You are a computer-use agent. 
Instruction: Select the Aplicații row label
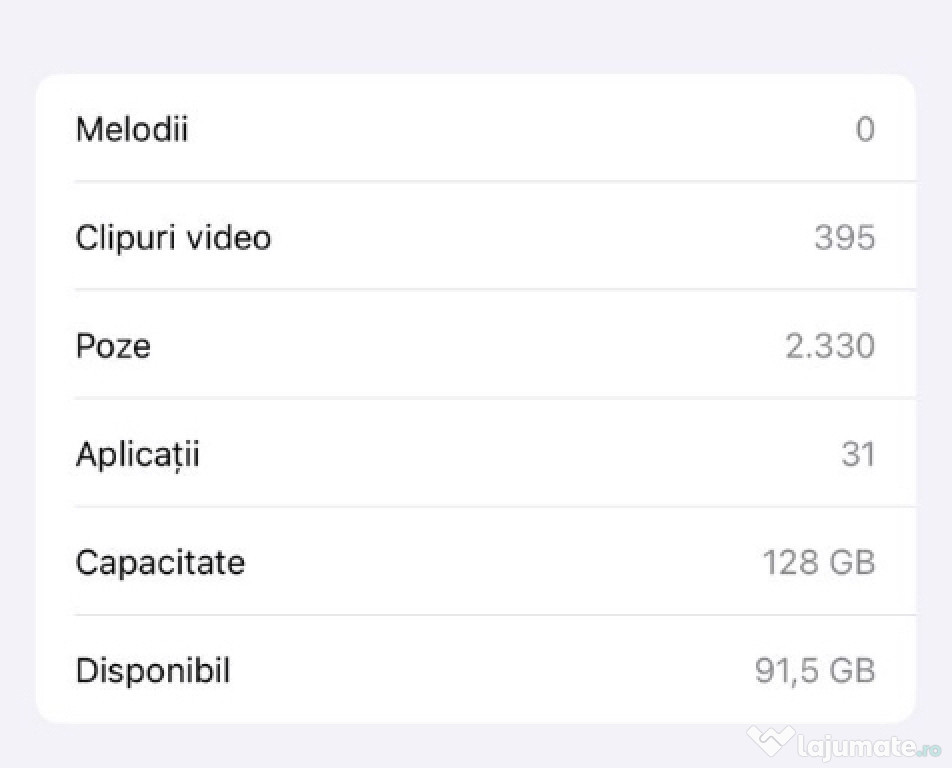(138, 455)
